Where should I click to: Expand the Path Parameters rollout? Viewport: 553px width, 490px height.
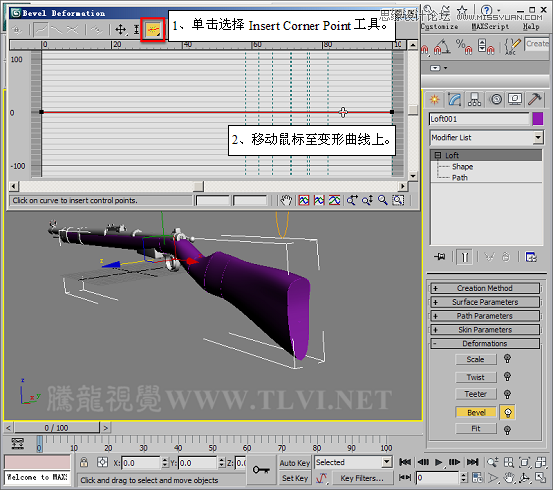pos(485,316)
